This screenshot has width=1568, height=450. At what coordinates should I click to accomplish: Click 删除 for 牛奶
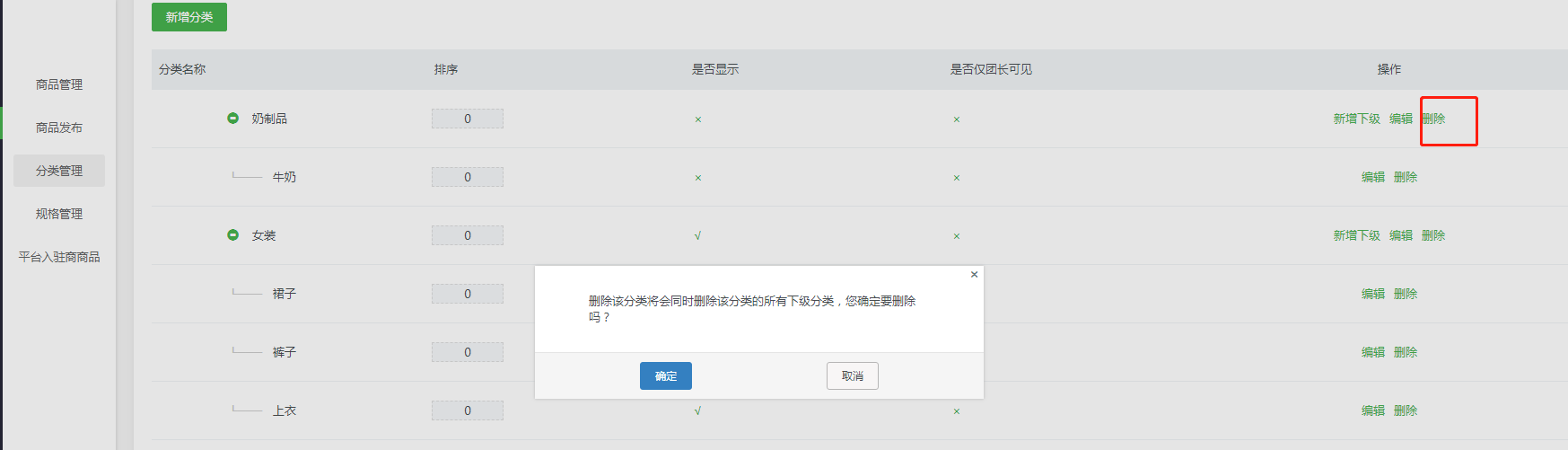pyautogui.click(x=1406, y=177)
